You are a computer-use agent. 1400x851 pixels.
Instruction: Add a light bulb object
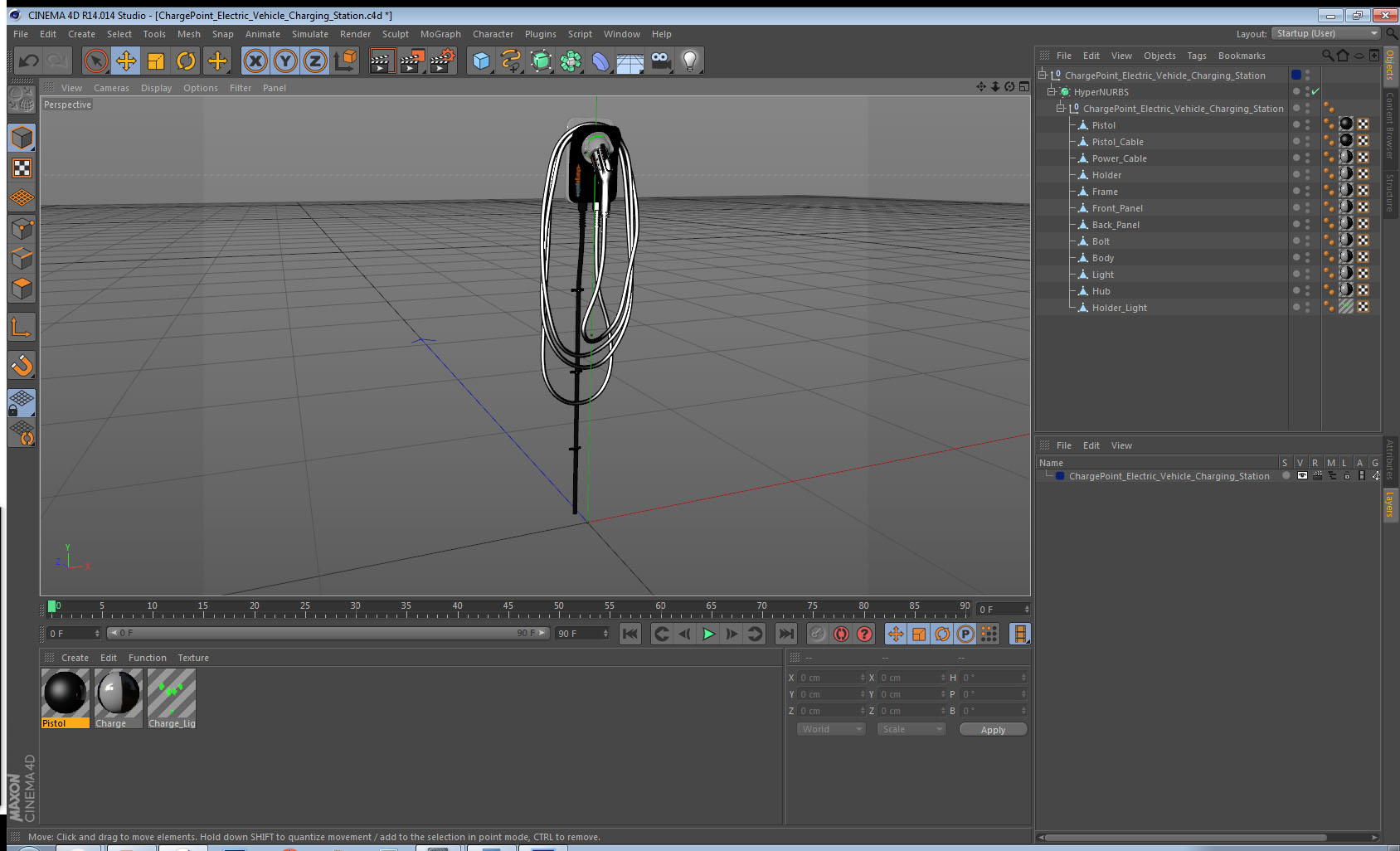(x=690, y=61)
